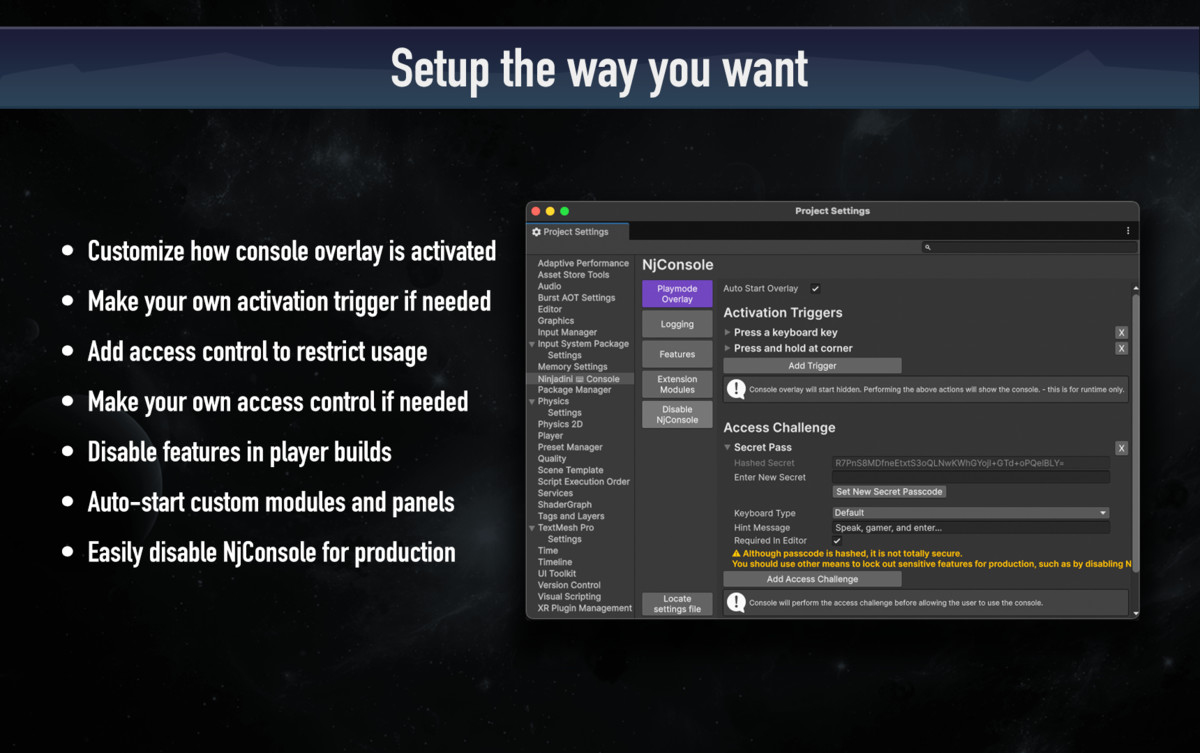This screenshot has height=753, width=1200.
Task: Select Adaptive Performance in settings list
Action: pyautogui.click(x=583, y=264)
